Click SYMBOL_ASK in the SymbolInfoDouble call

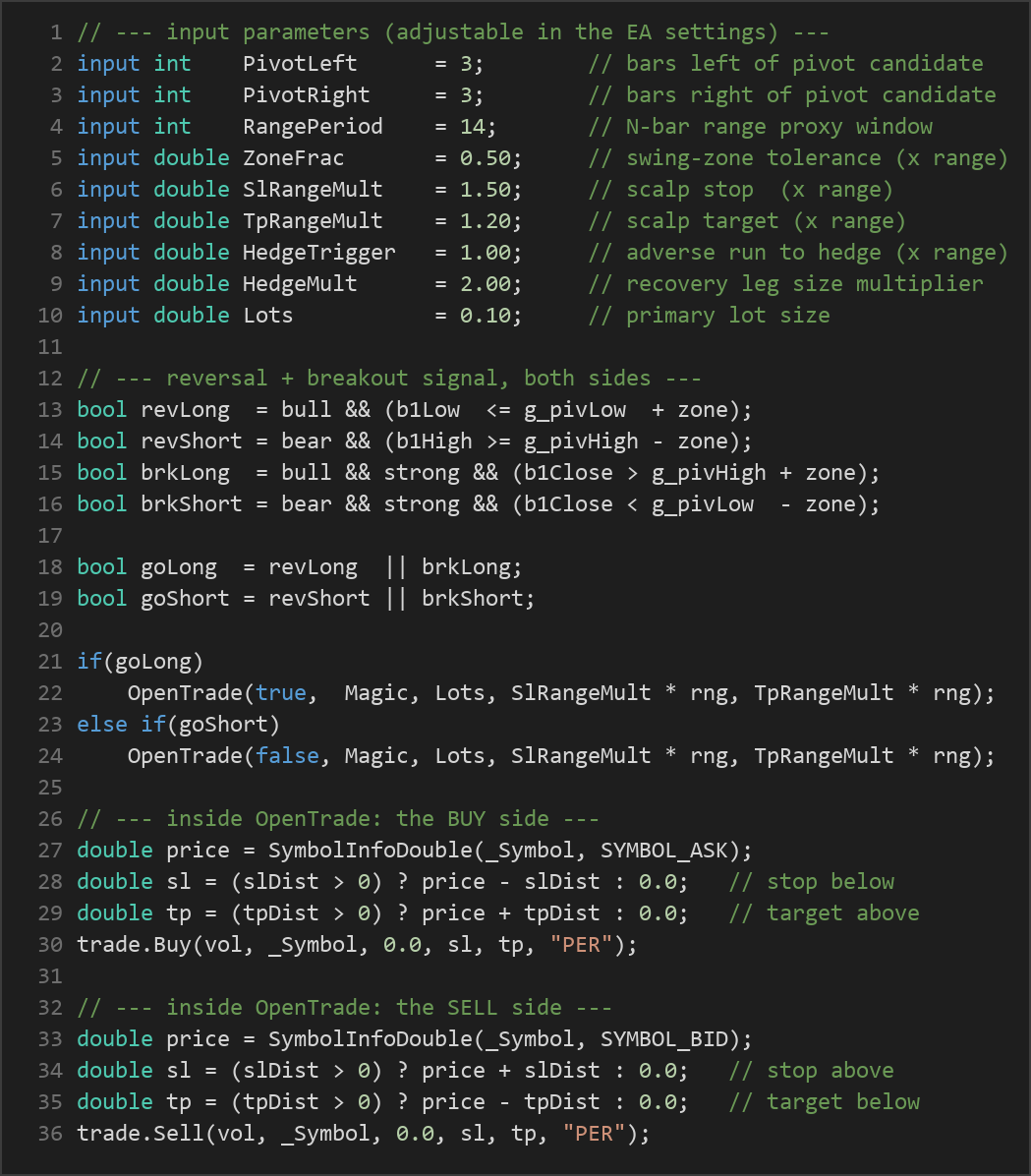[663, 852]
